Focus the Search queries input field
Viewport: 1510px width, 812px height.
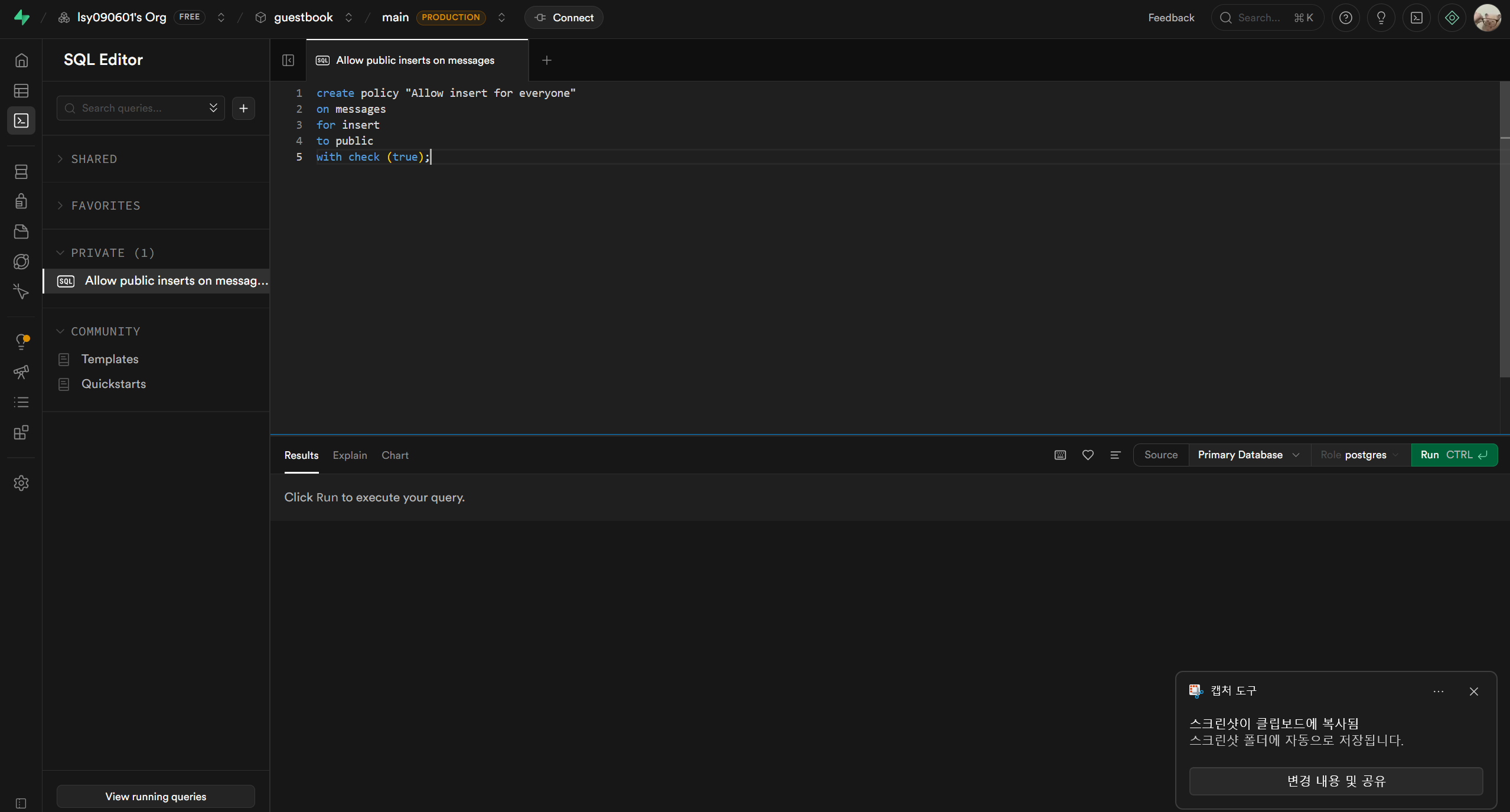tap(141, 108)
